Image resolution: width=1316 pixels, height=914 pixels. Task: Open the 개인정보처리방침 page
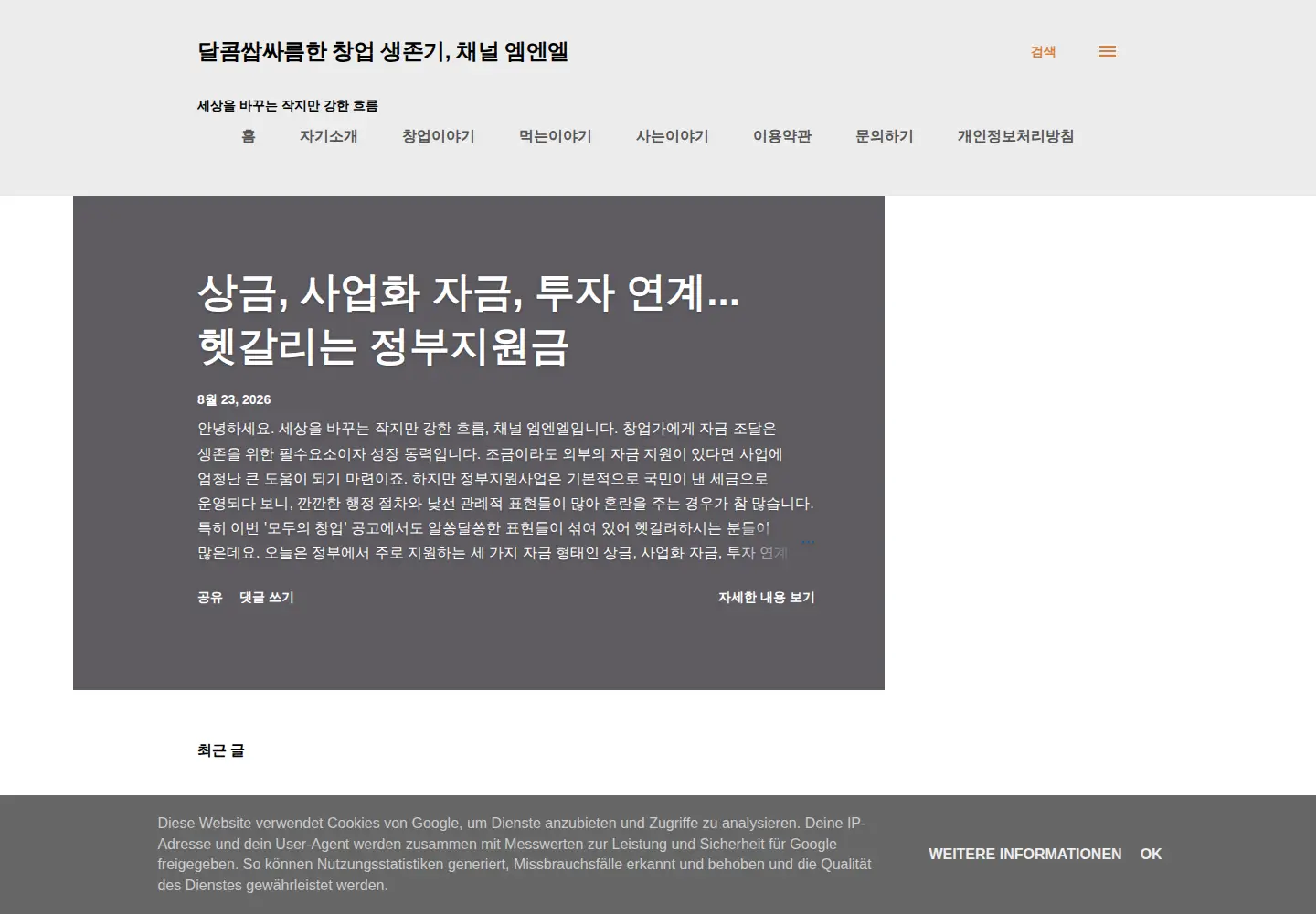coord(1015,136)
